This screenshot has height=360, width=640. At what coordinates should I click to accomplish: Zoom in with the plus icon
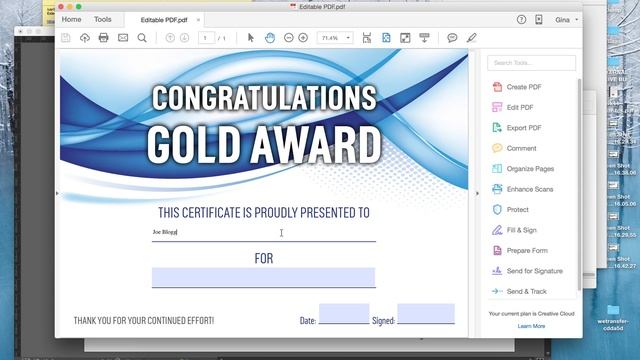[x=303, y=38]
